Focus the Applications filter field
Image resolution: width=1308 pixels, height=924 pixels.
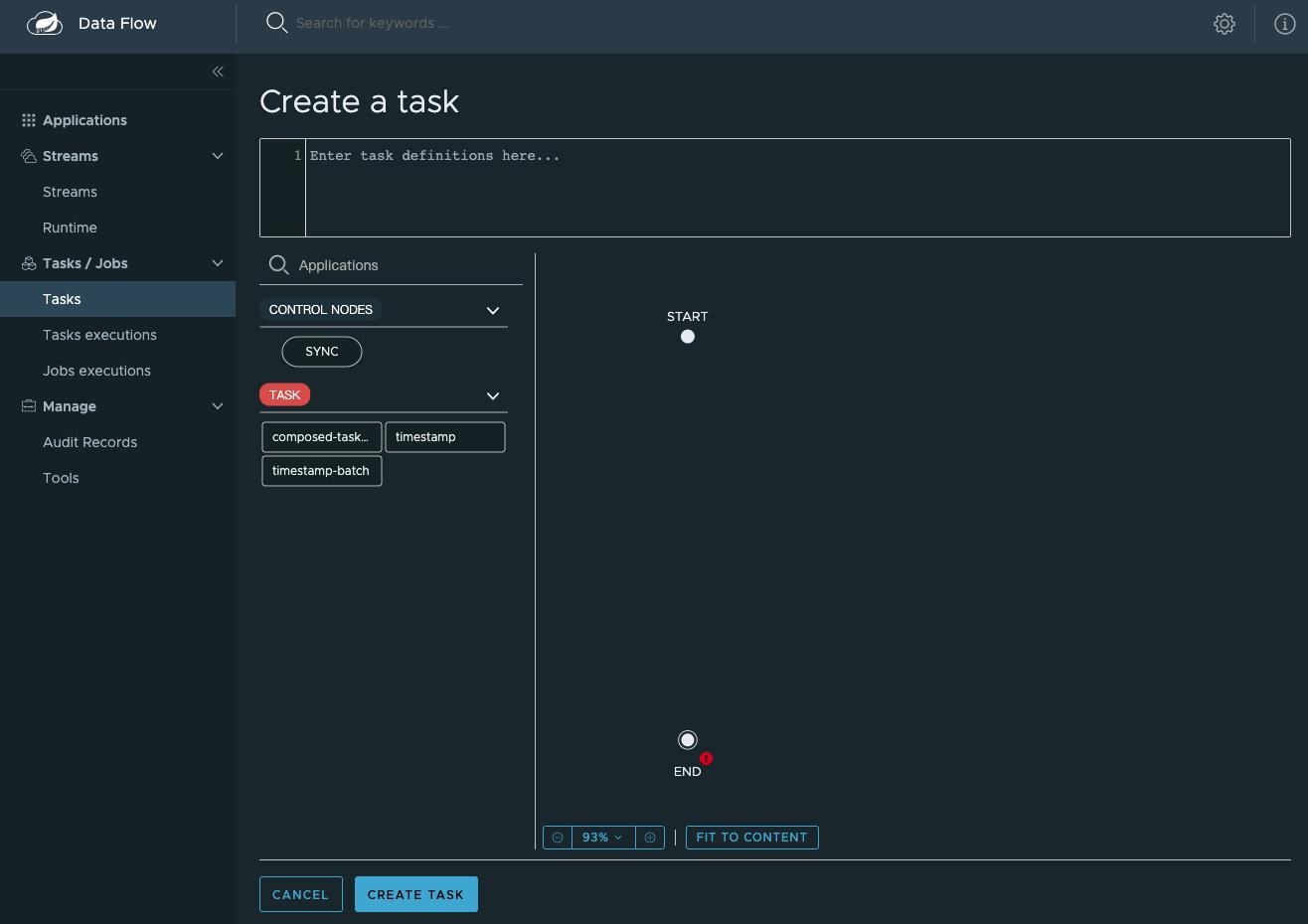pyautogui.click(x=408, y=265)
